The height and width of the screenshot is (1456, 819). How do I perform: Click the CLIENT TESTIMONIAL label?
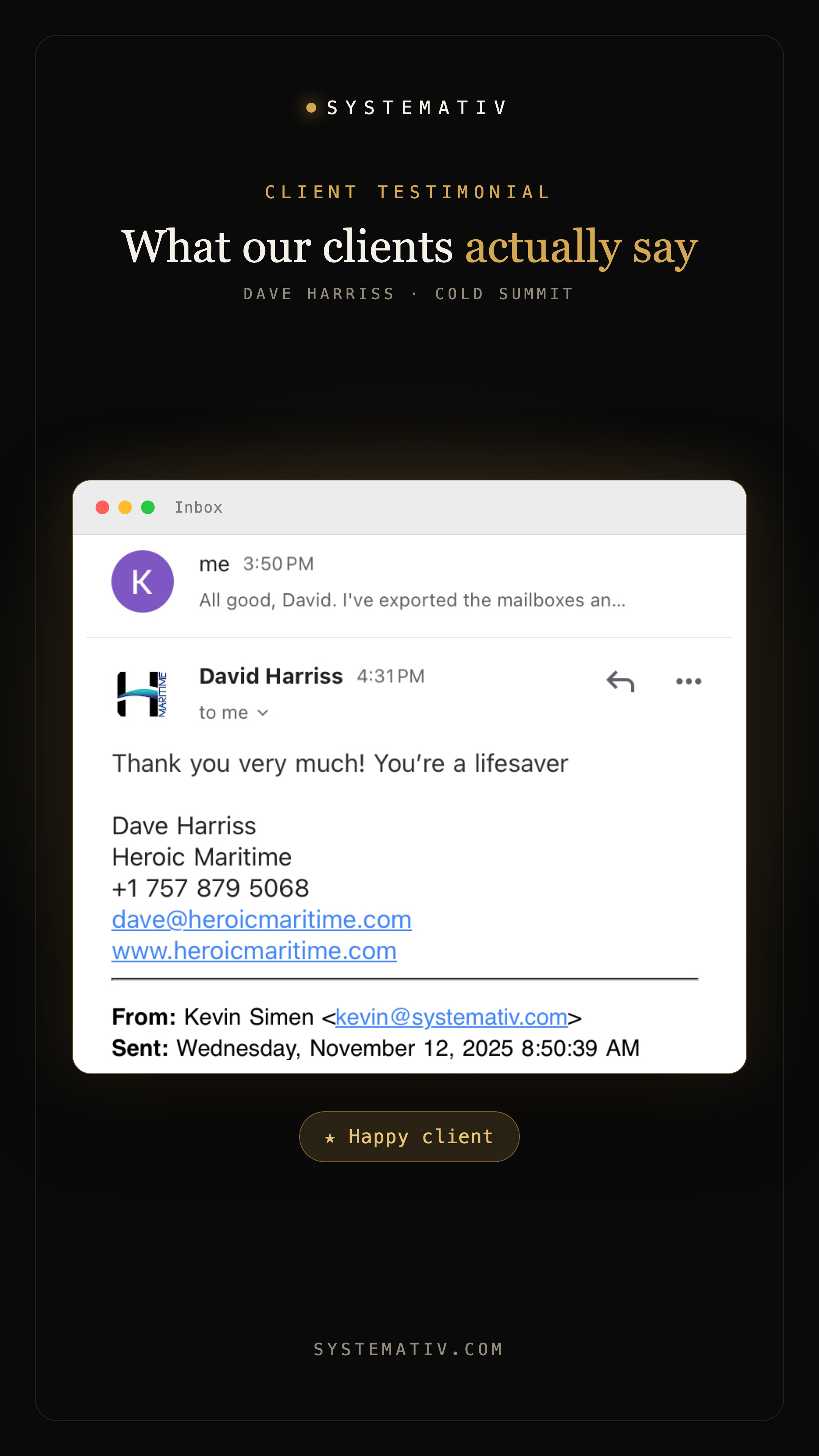tap(408, 192)
